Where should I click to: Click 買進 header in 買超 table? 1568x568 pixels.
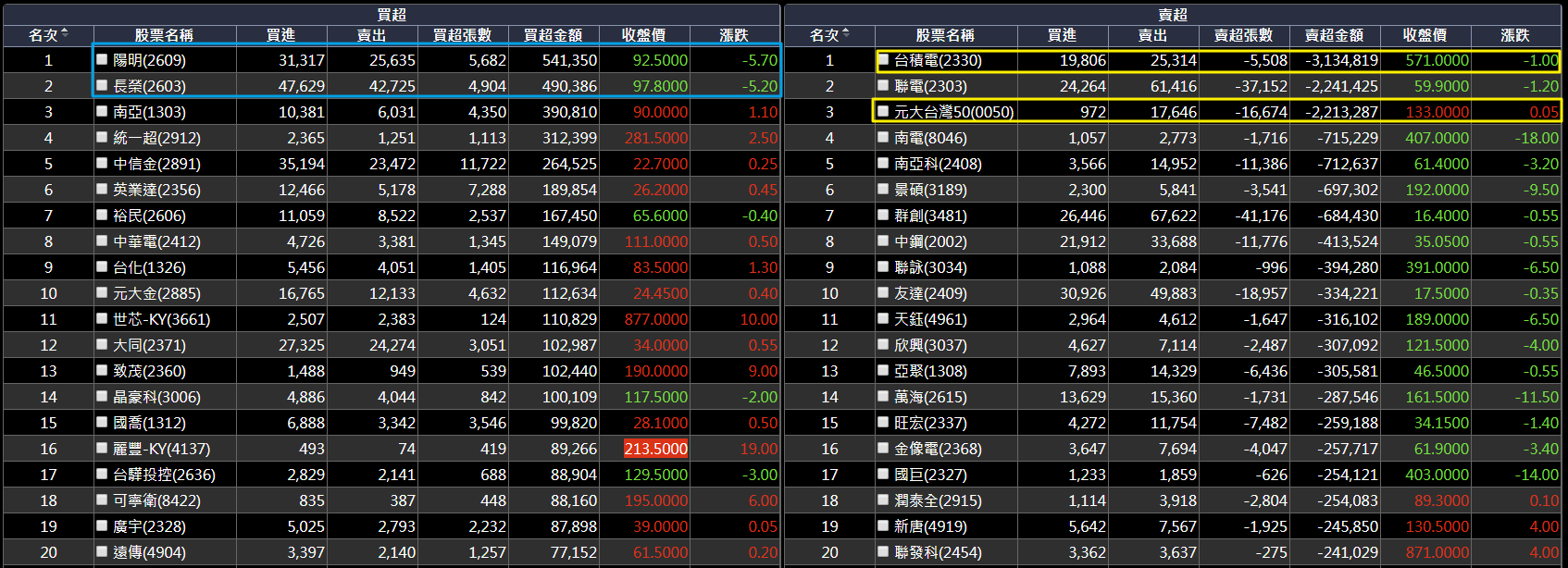(x=281, y=35)
